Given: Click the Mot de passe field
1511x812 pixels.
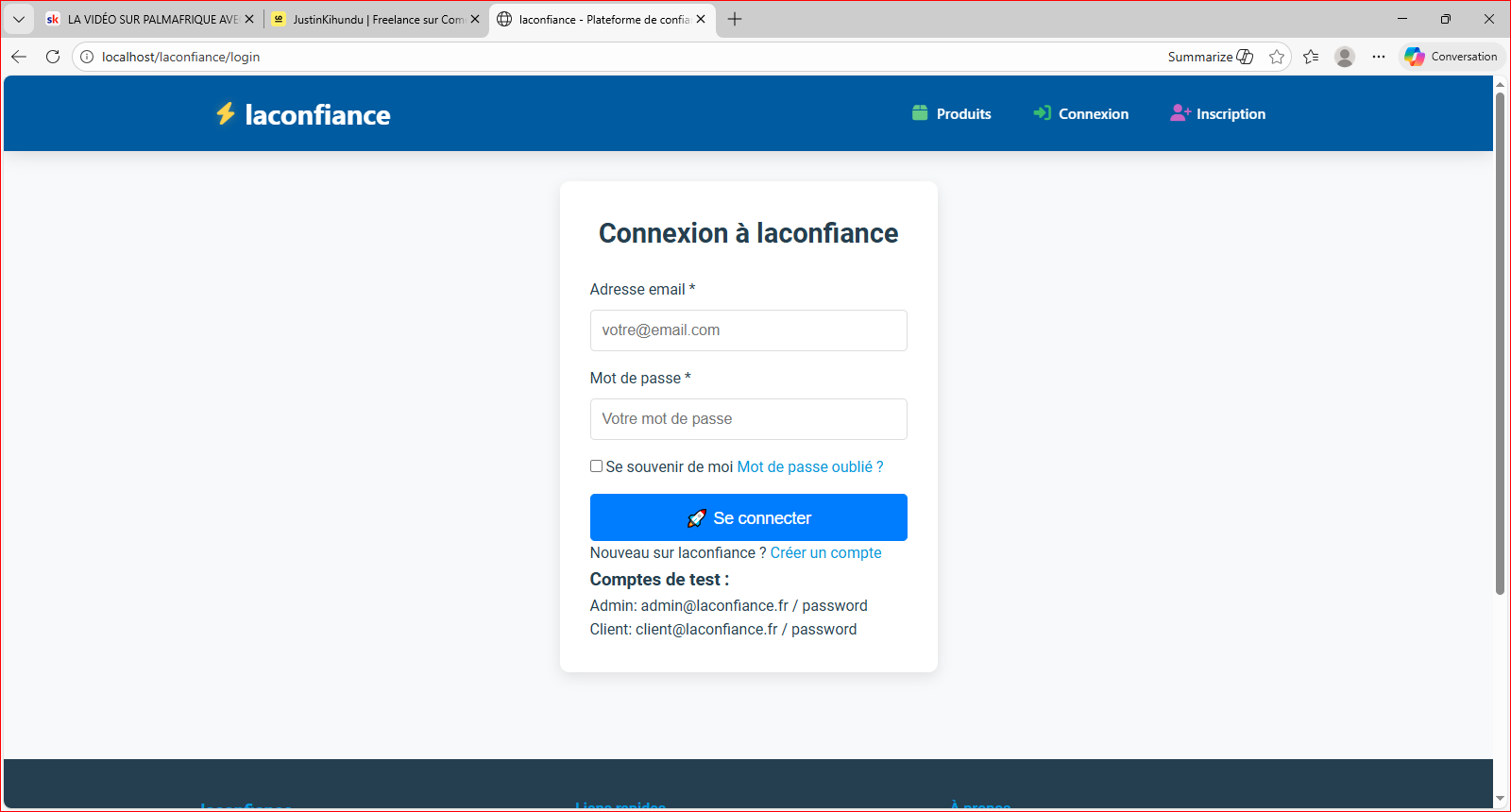Looking at the screenshot, I should [749, 419].
